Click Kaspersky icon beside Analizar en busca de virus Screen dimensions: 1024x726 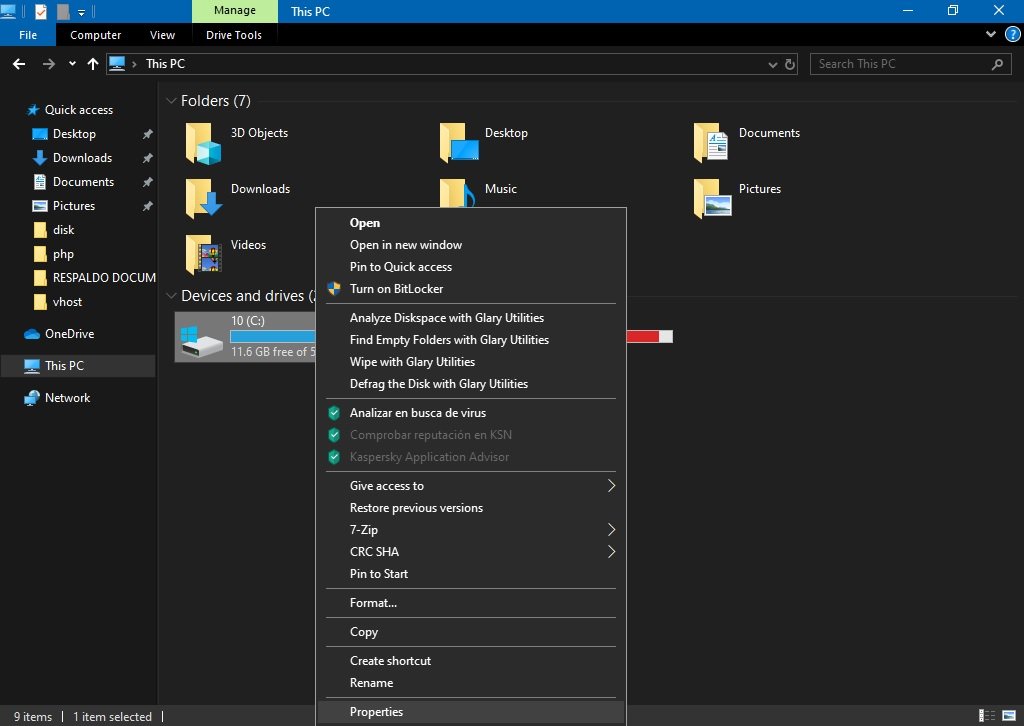[x=334, y=413]
